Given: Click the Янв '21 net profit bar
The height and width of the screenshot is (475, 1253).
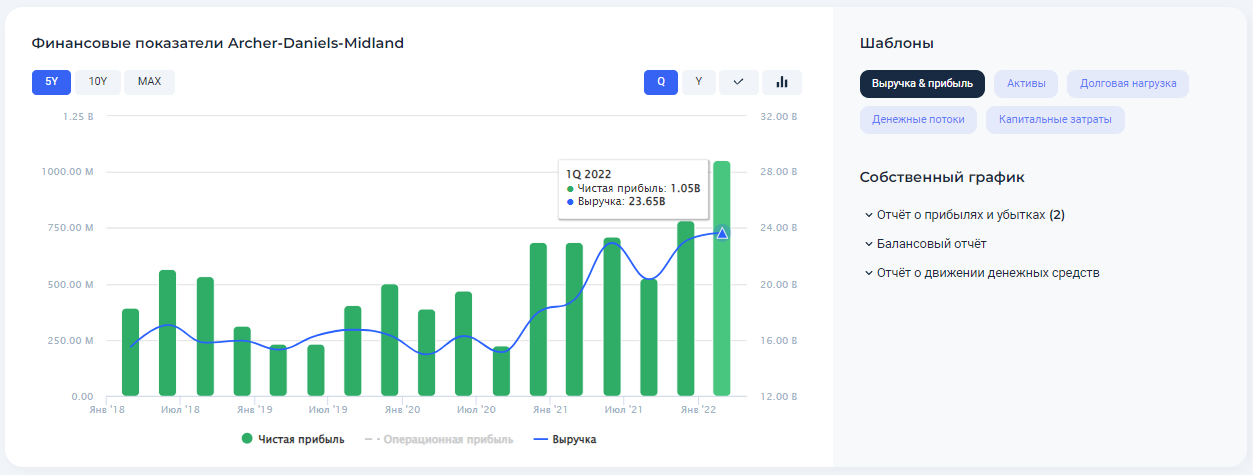Looking at the screenshot, I should click(x=537, y=319).
